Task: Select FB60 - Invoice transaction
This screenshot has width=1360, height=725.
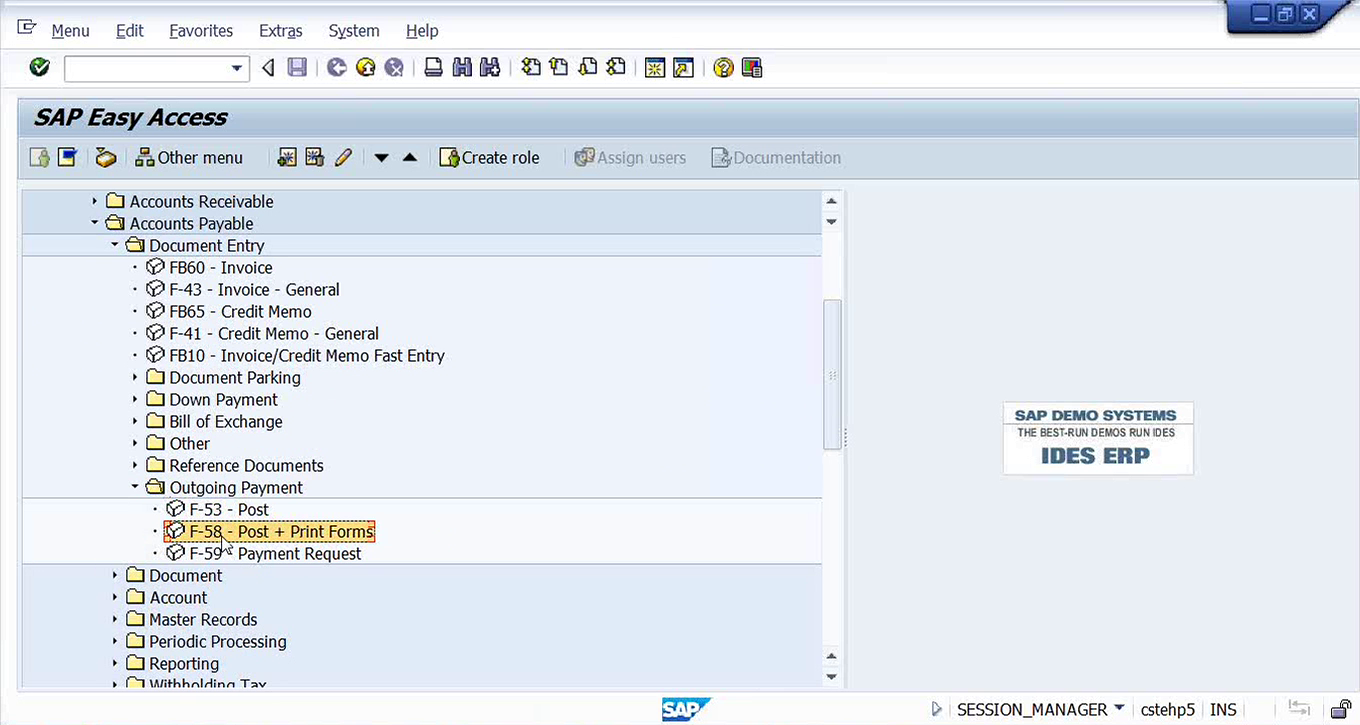Action: coord(220,267)
